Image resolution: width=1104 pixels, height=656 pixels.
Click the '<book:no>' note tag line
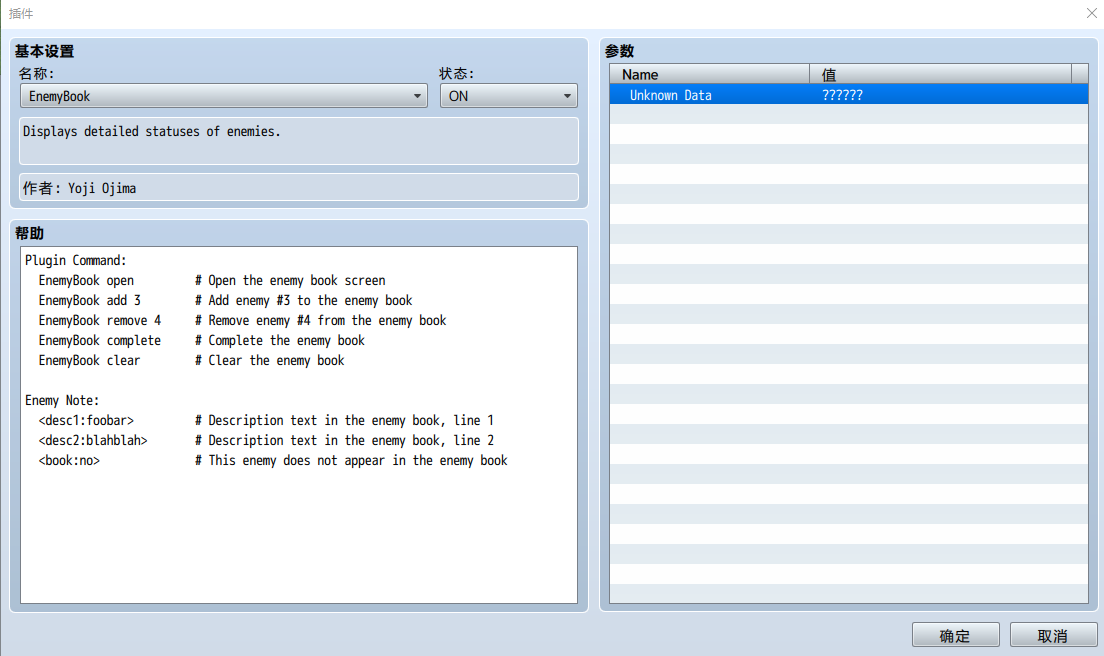click(273, 460)
